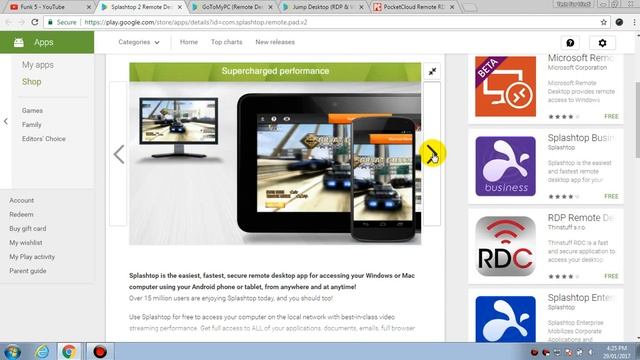Close the Funk 5 YouTube tab
The image size is (640, 360).
[x=89, y=7]
